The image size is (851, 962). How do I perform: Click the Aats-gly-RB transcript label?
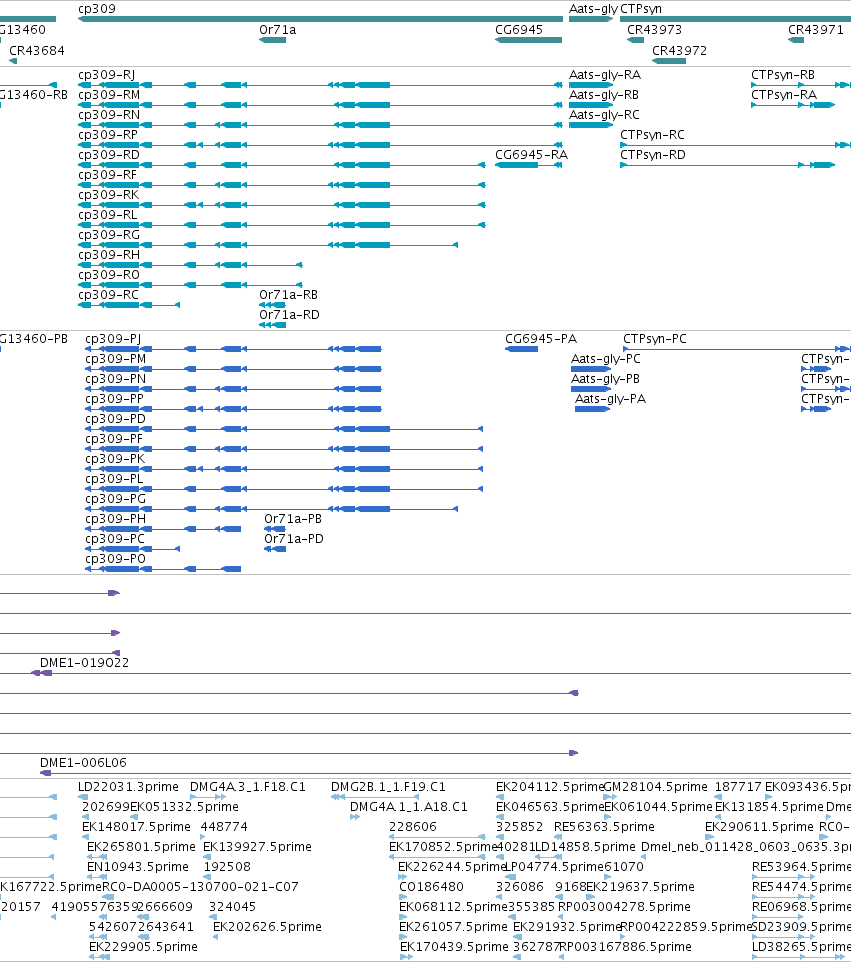(604, 94)
